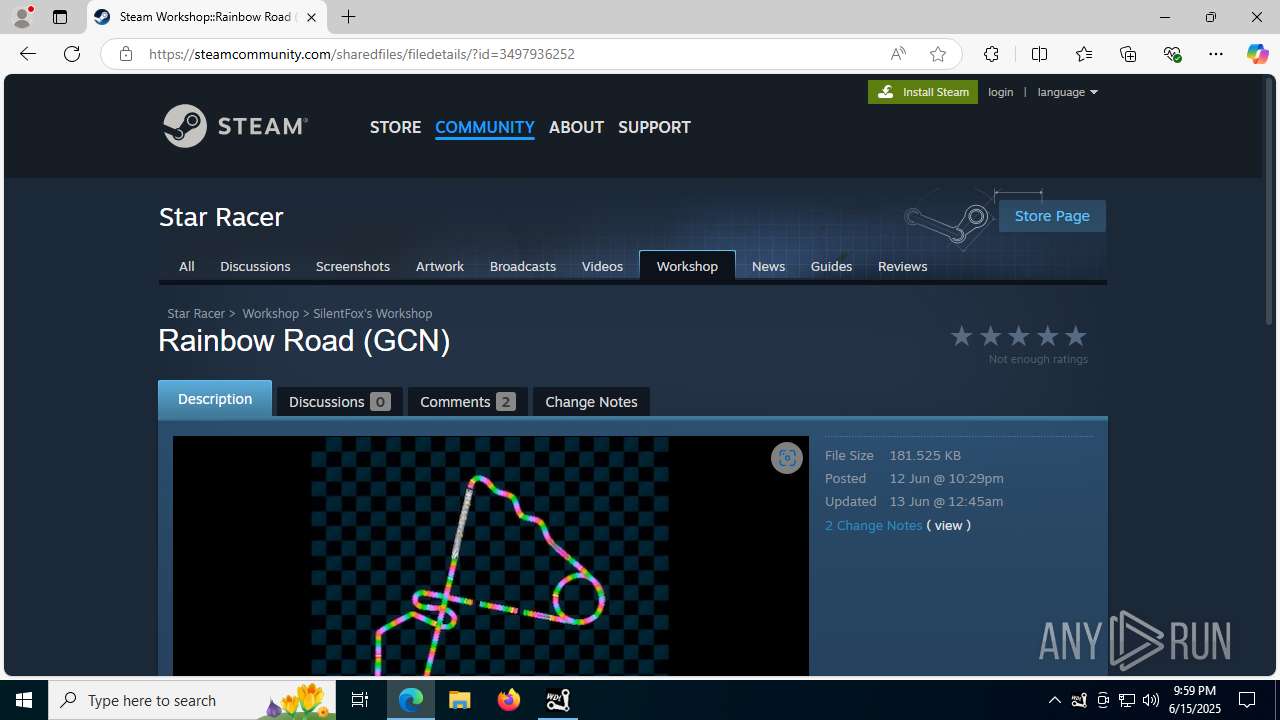
Task: Open Copilot sidebar
Action: [x=1257, y=54]
